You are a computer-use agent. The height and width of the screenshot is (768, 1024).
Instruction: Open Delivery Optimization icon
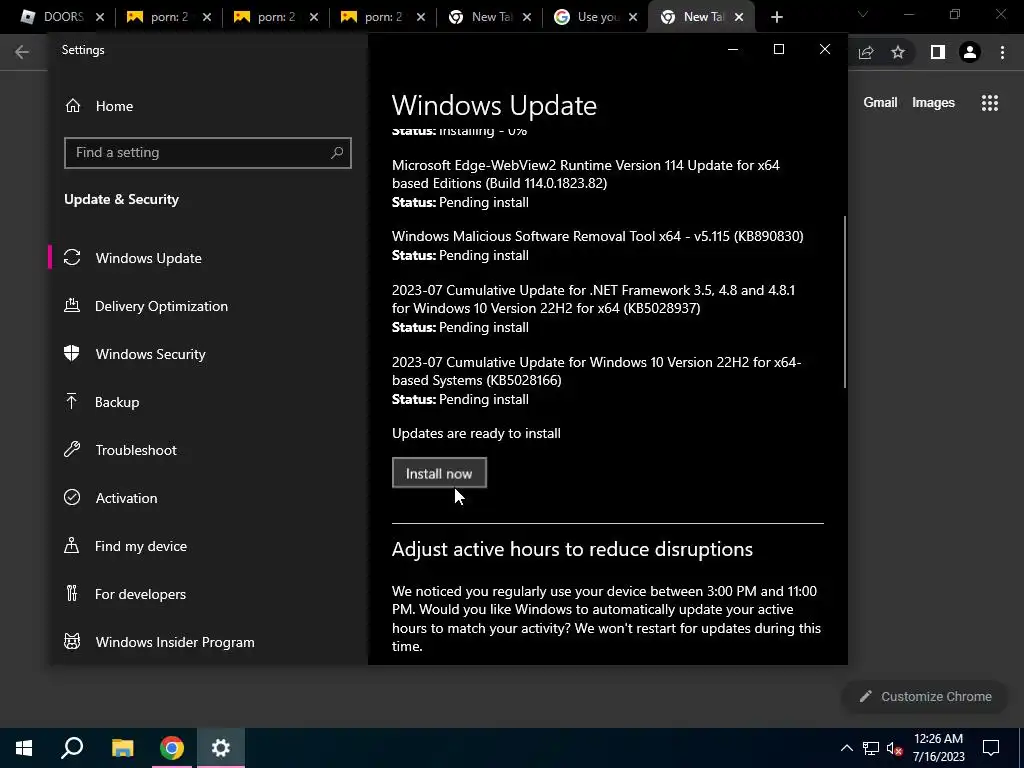pos(72,306)
